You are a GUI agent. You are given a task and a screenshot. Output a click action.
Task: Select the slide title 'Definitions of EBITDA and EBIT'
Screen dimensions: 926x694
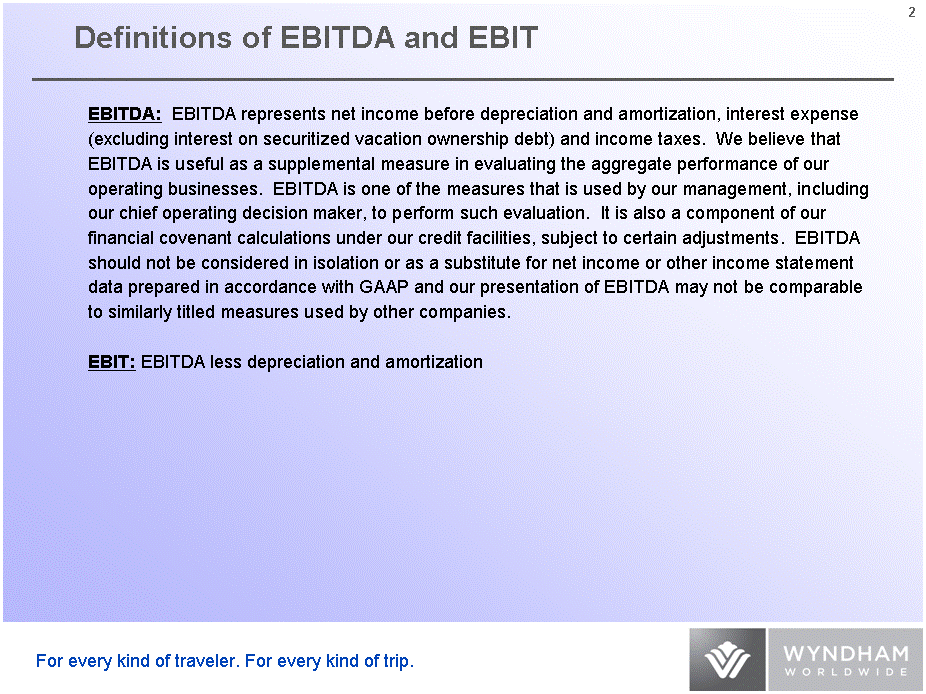306,38
